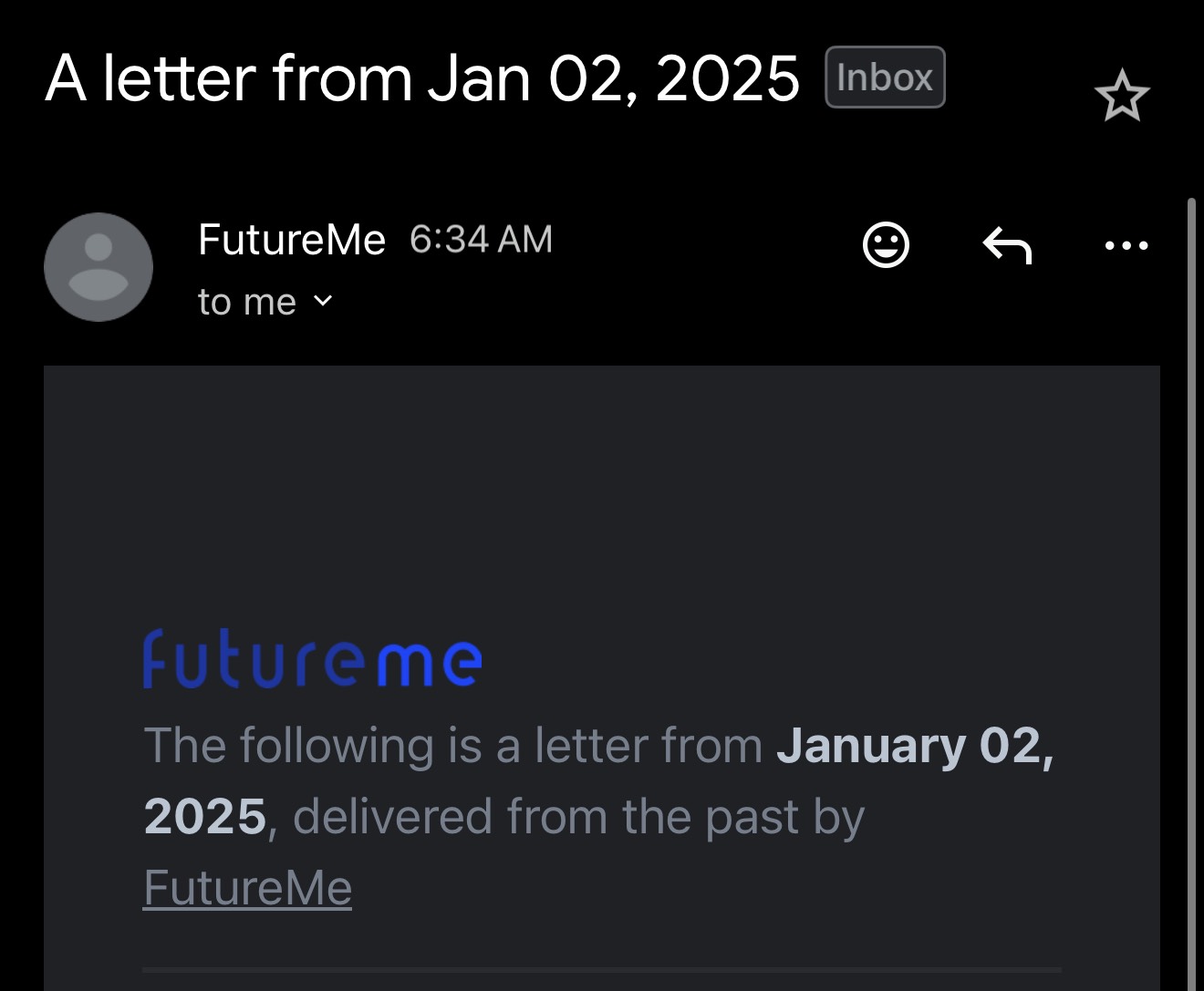Click the bold '2025' in the message body
This screenshot has height=991, width=1204.
click(x=204, y=816)
